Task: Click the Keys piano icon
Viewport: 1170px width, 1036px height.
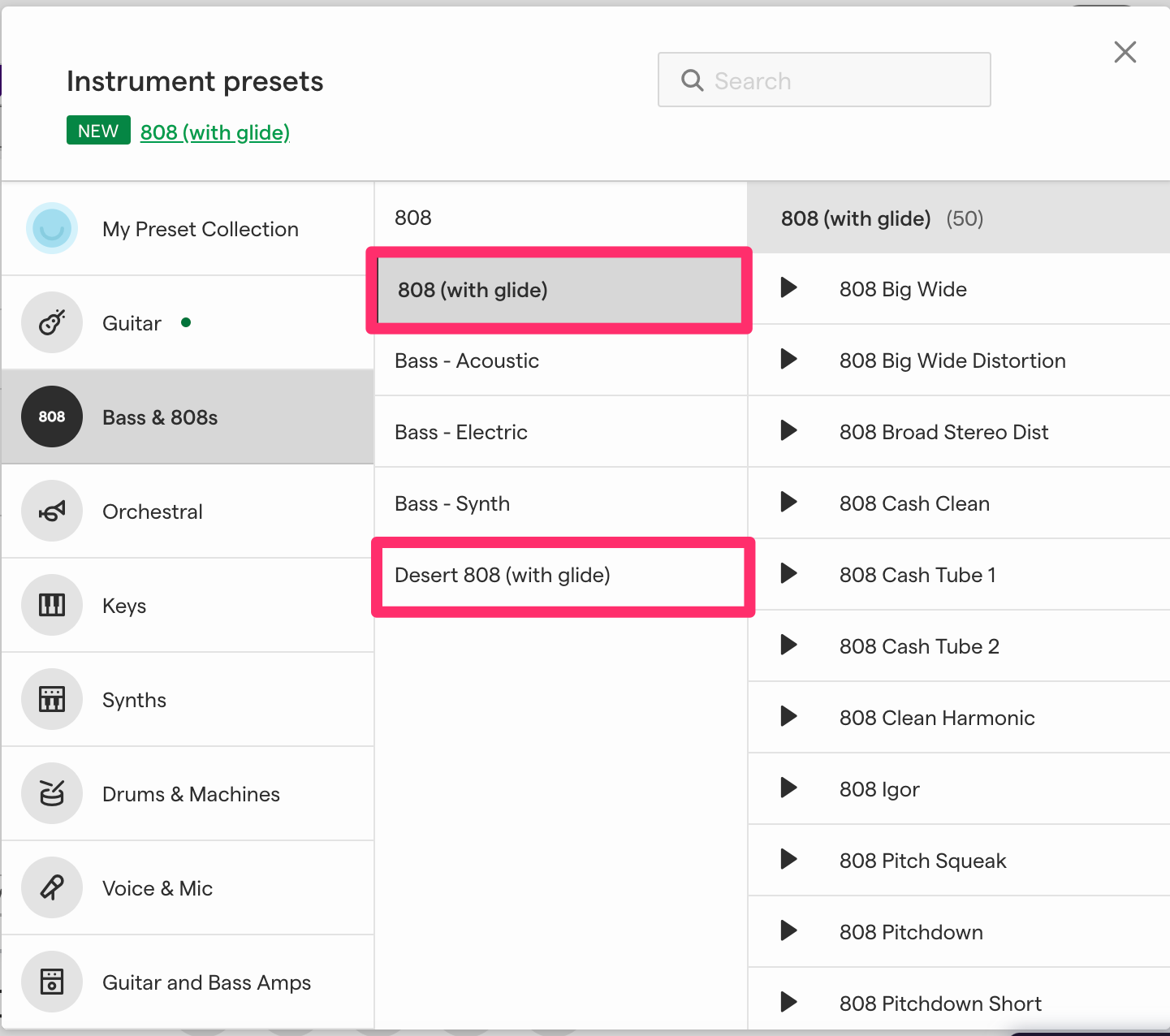Action: point(52,605)
